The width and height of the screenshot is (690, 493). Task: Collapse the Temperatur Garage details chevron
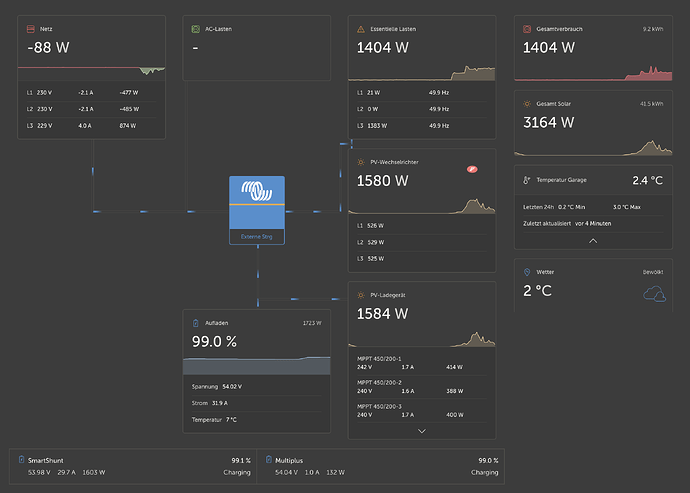click(x=593, y=241)
